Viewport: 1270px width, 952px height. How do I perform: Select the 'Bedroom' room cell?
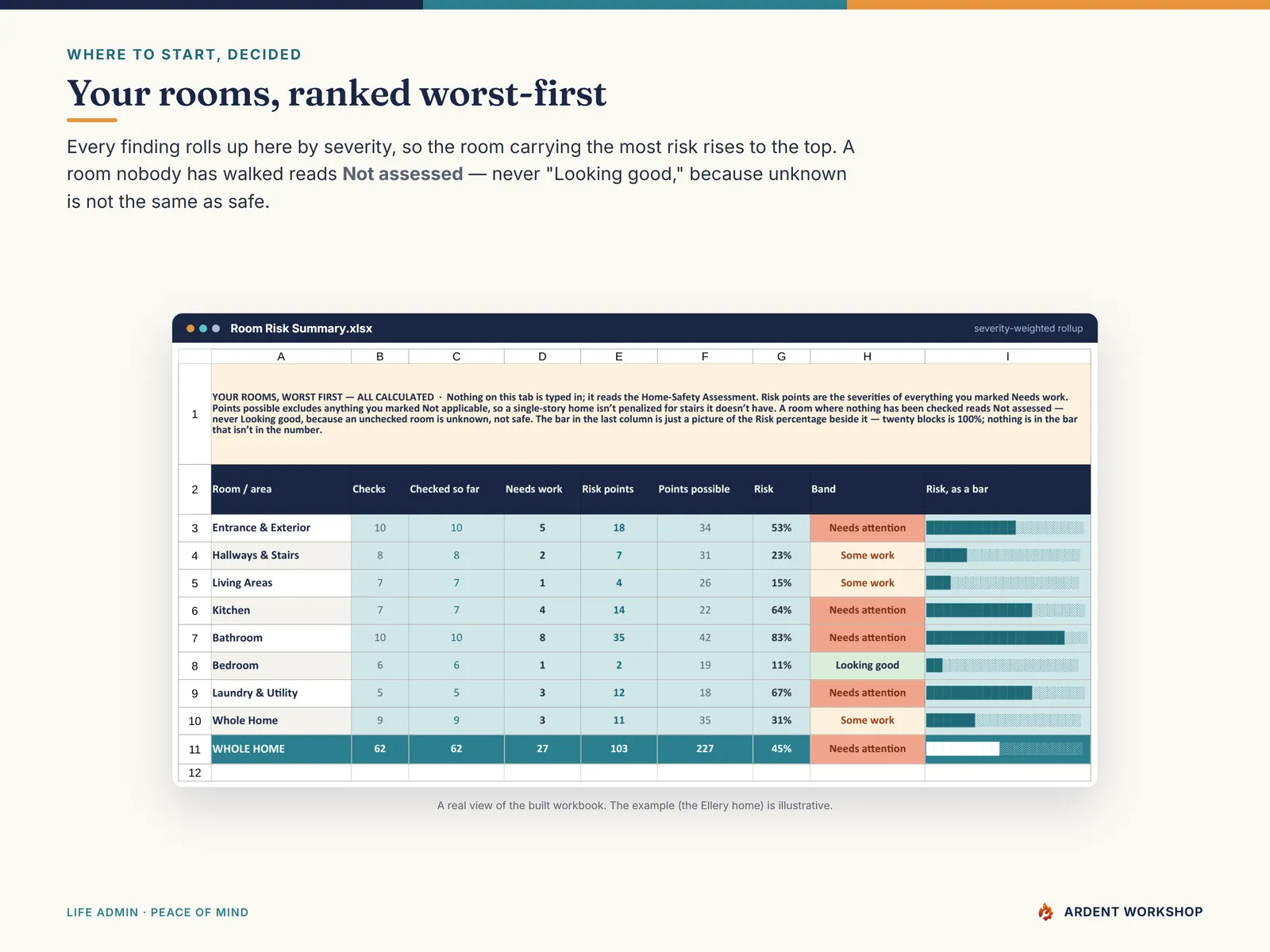pos(281,666)
